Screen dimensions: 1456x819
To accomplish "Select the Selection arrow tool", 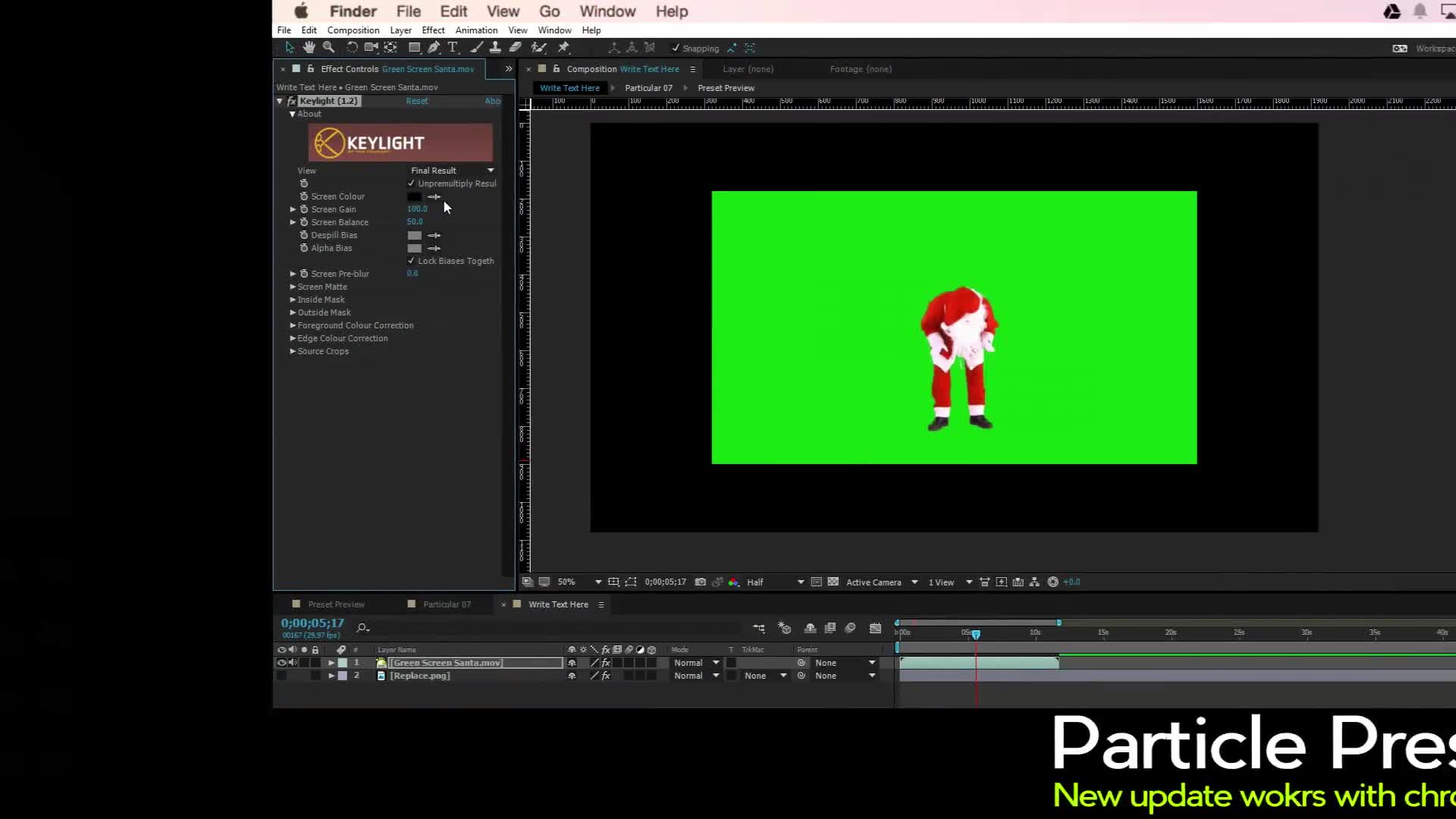I will click(289, 48).
